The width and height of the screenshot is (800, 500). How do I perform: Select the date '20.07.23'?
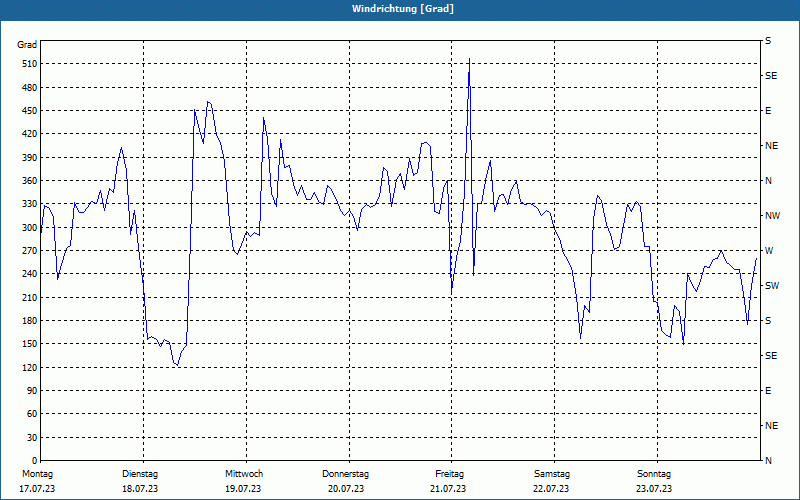346,489
